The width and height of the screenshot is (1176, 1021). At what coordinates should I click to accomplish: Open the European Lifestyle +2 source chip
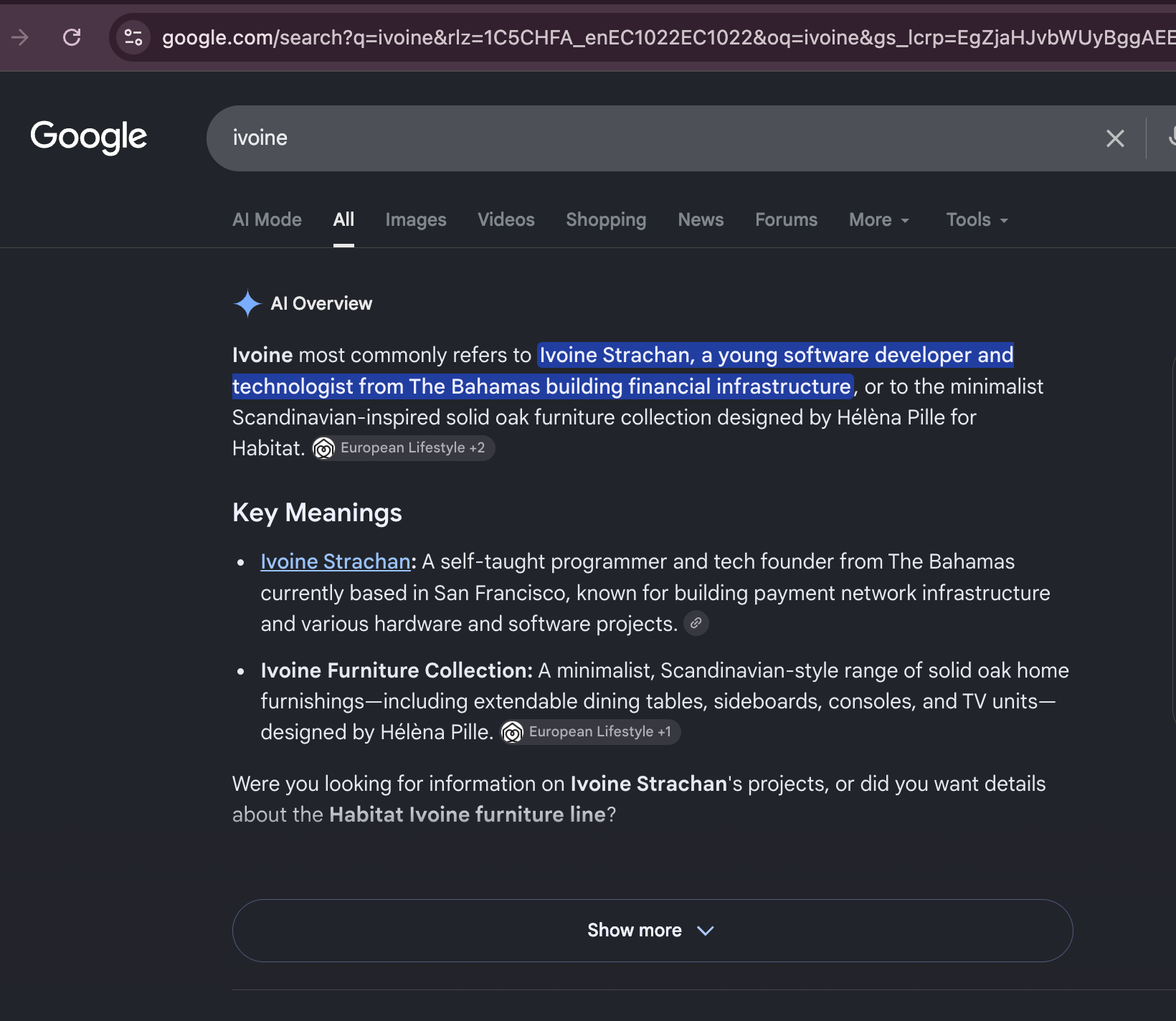[403, 448]
